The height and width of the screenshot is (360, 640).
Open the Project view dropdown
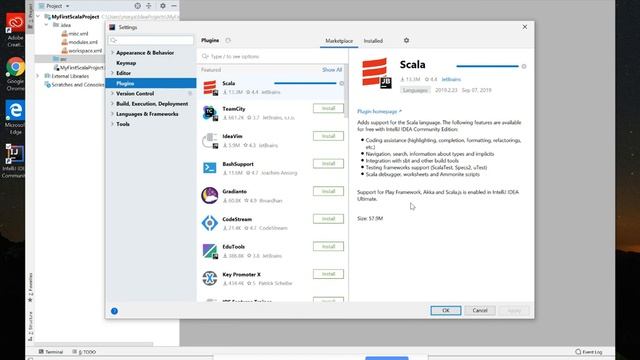point(54,6)
